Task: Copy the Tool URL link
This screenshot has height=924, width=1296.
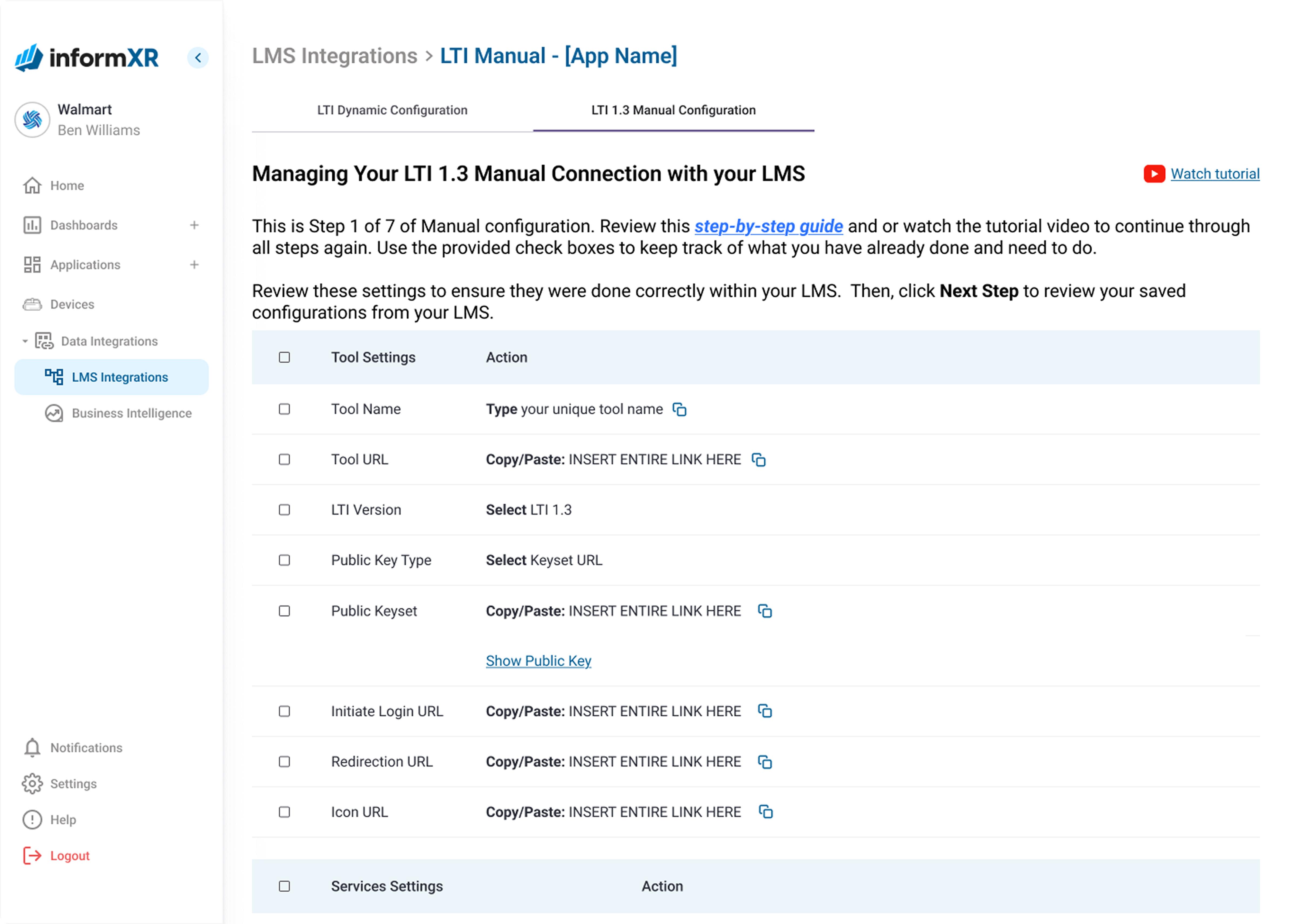Action: (759, 460)
